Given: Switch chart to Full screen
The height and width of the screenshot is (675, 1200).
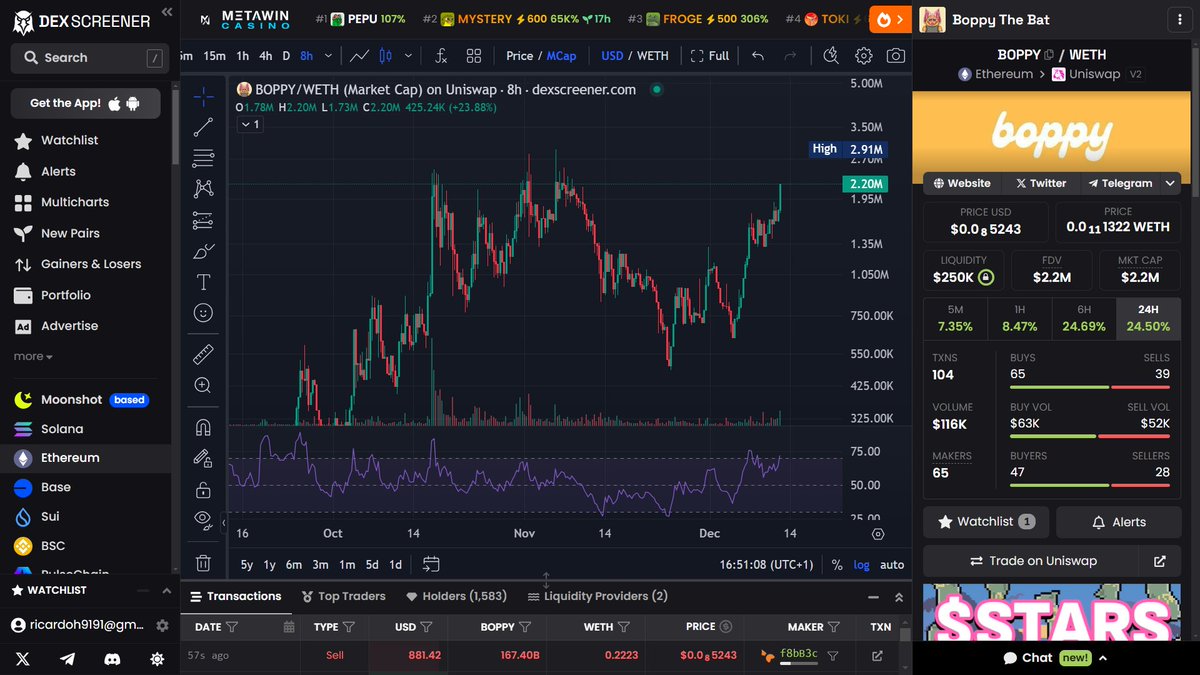Looking at the screenshot, I should pos(710,56).
